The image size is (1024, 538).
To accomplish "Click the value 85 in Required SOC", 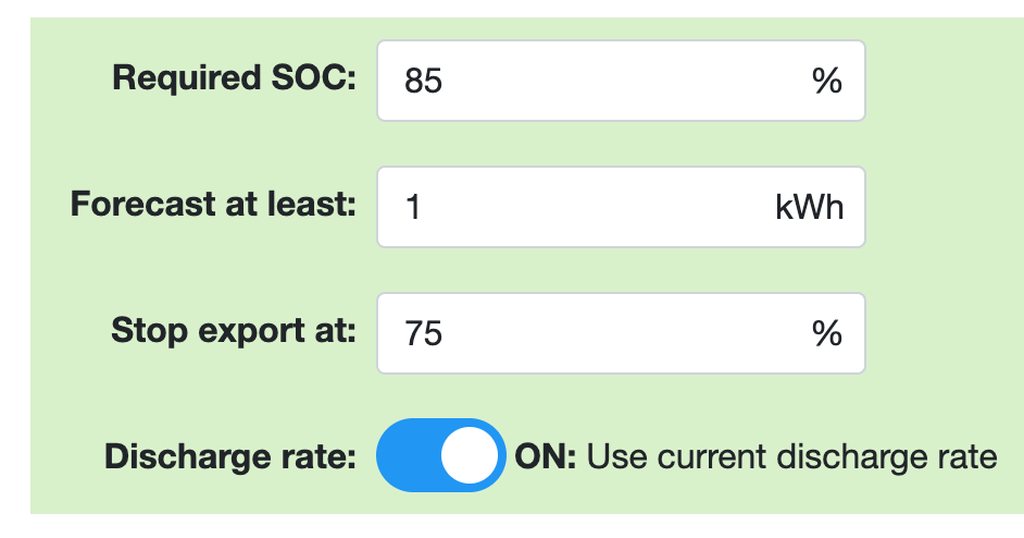I will point(423,81).
